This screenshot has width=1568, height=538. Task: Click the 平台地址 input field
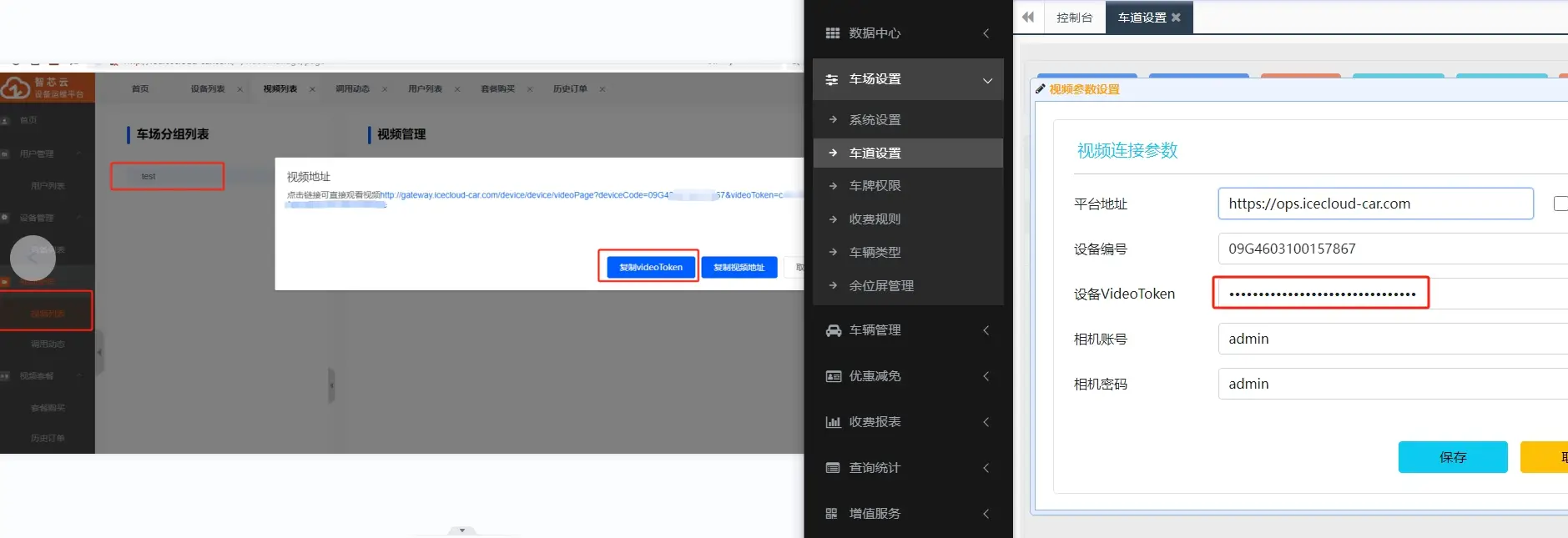coord(1375,204)
